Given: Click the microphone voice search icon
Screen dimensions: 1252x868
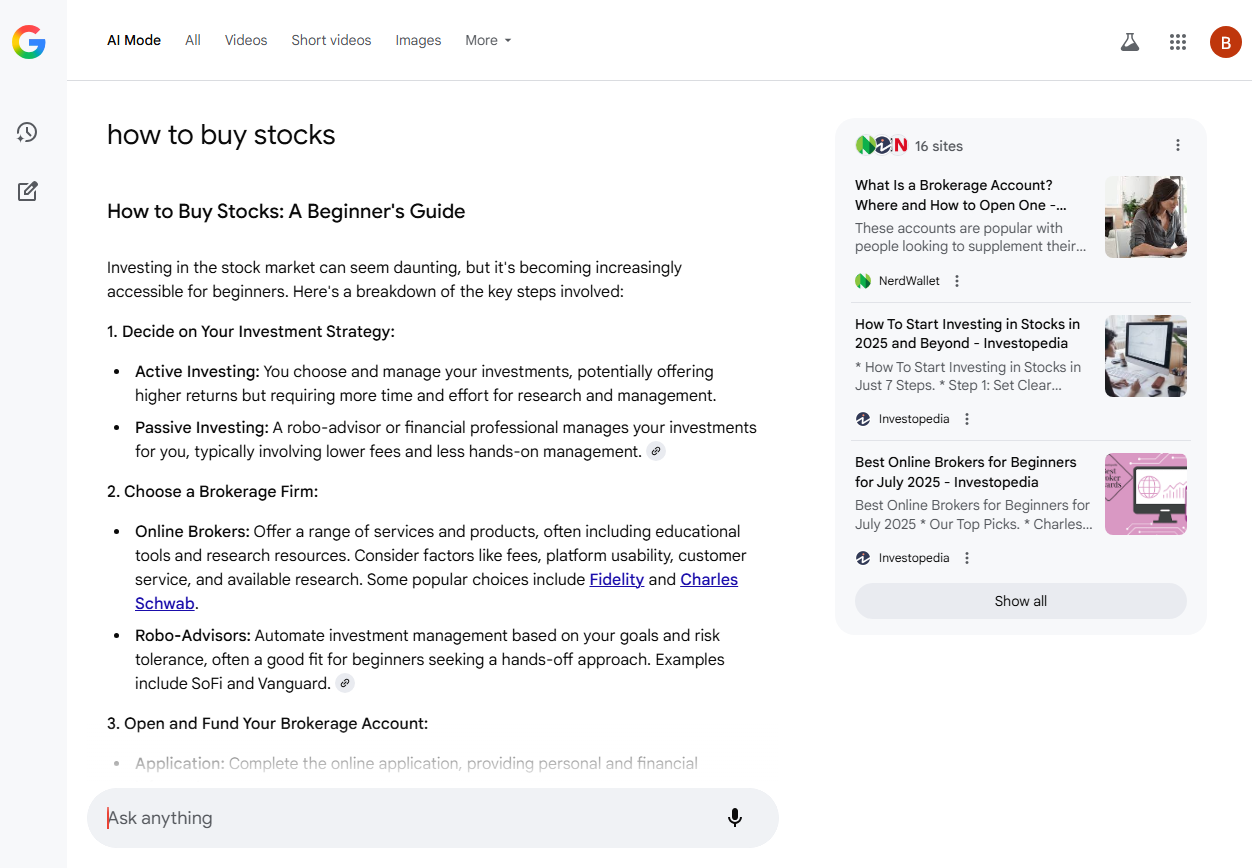Looking at the screenshot, I should (x=735, y=818).
